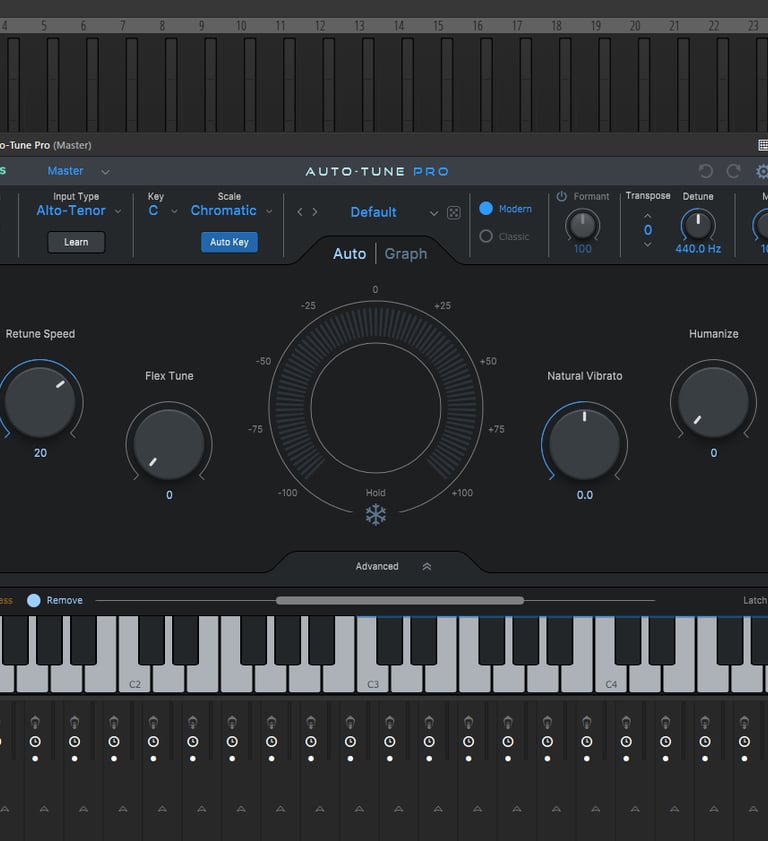Screen dimensions: 768x841
Task: Click the central pitch change meter circle
Action: click(x=375, y=408)
